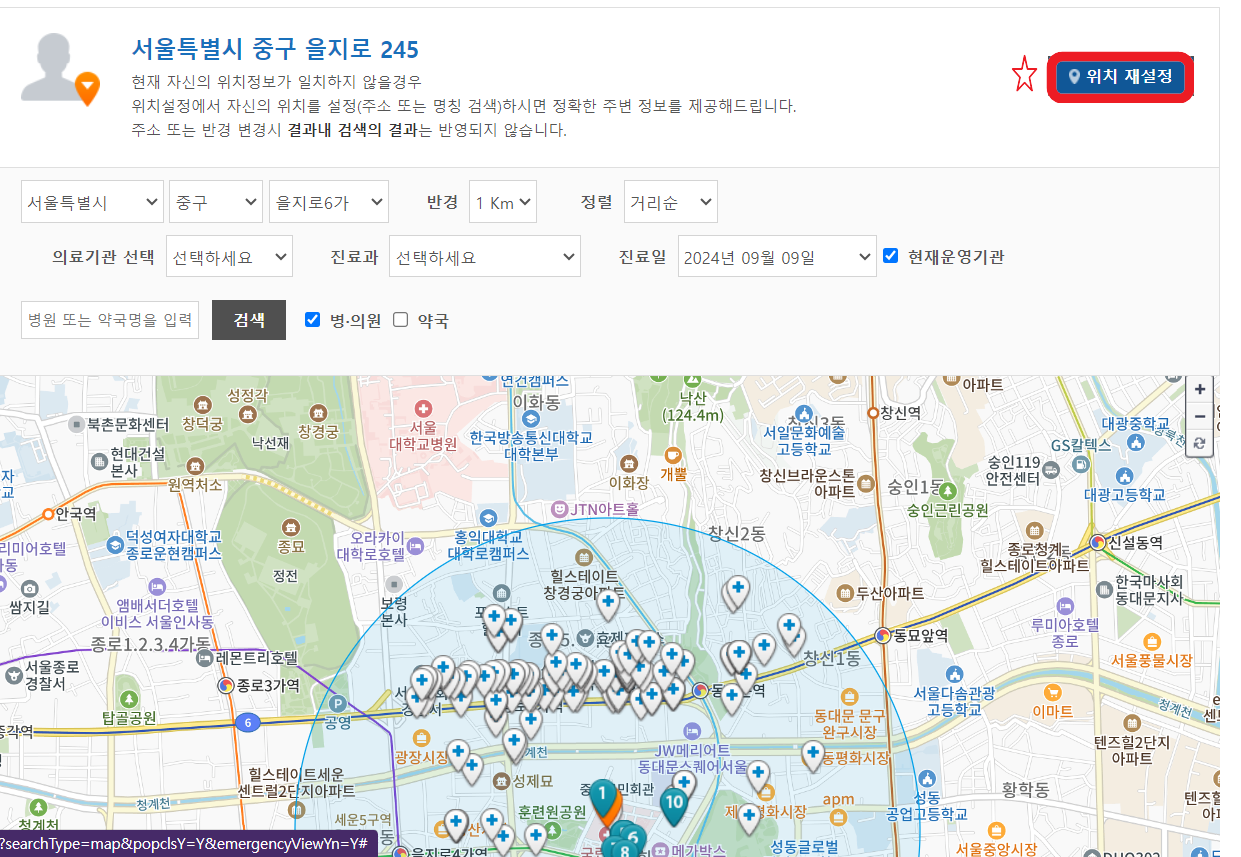Click the 공영 parking icon on map
Screen dimensions: 1241x857
337,703
